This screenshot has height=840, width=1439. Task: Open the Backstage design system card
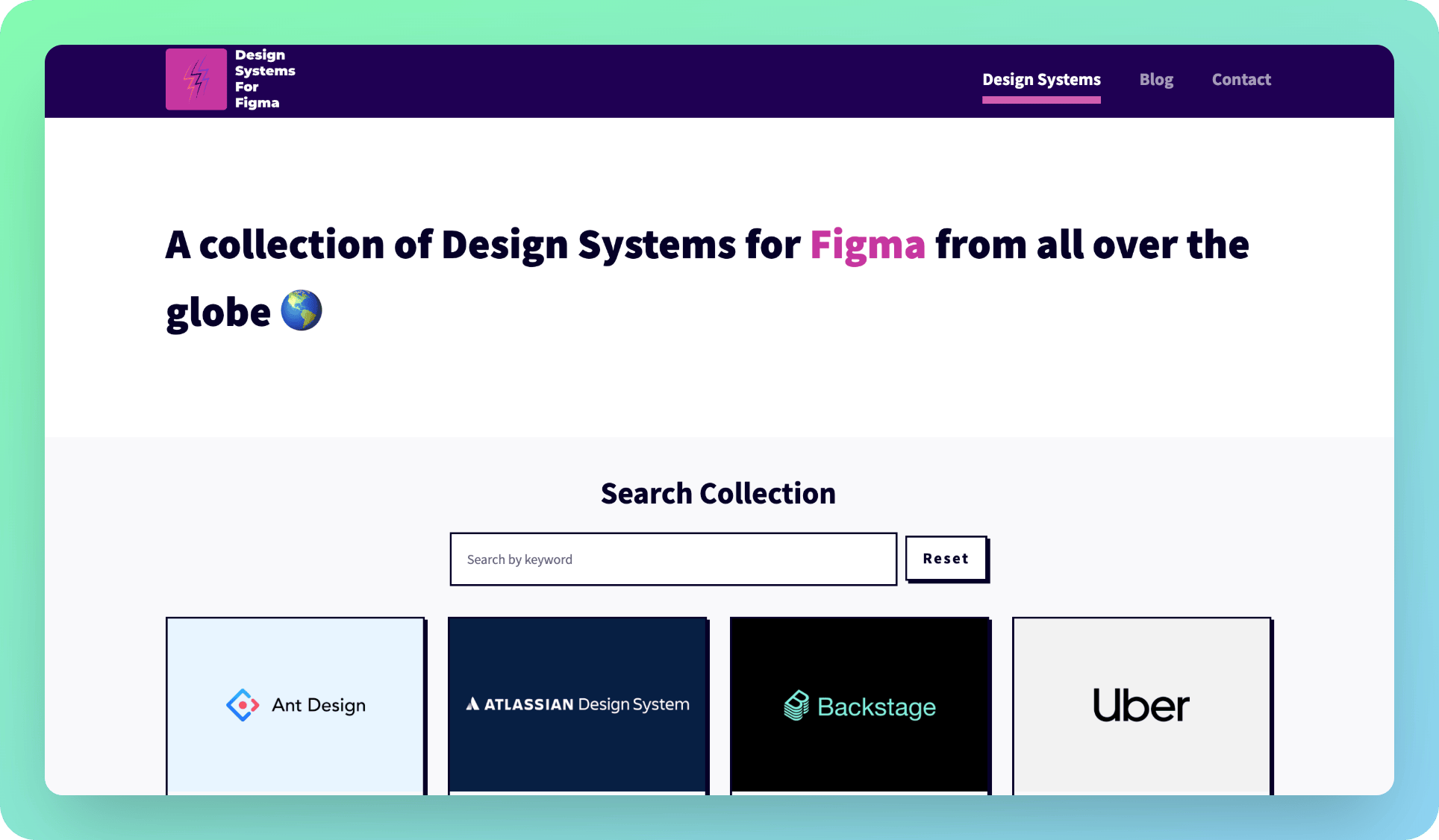[x=860, y=706]
